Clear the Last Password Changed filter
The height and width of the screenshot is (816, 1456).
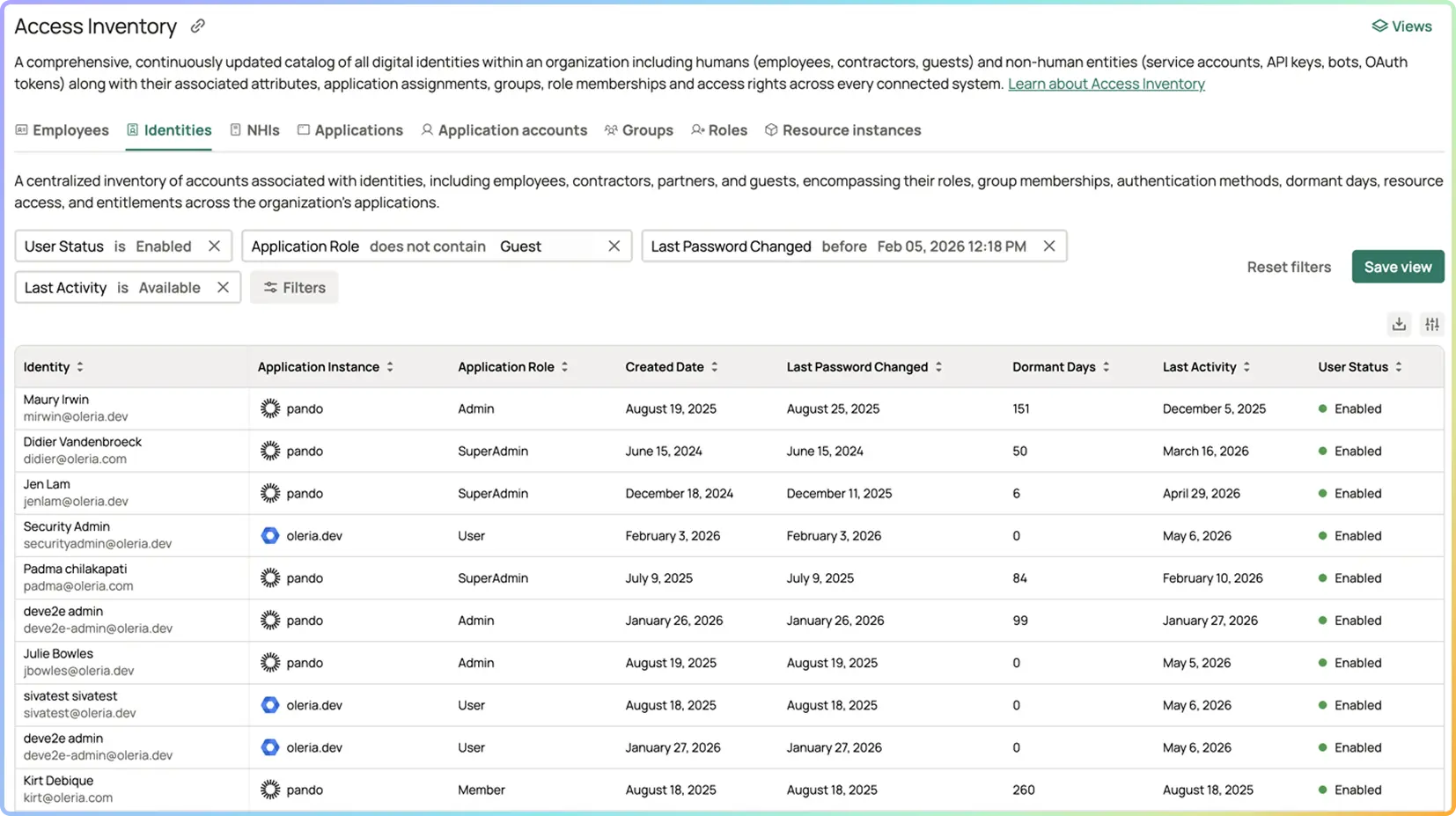pyautogui.click(x=1049, y=246)
